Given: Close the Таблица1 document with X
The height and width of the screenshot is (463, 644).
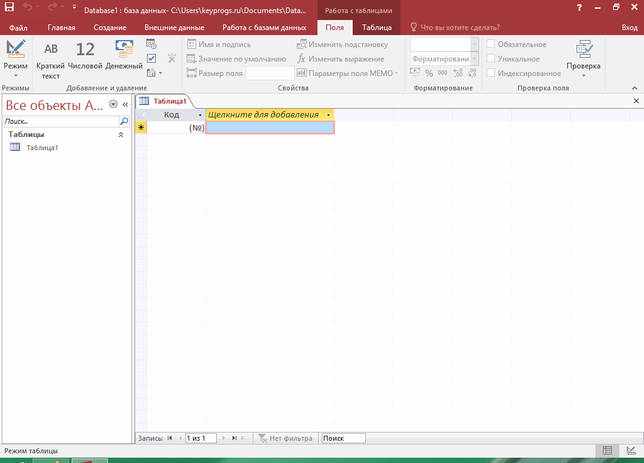Looking at the screenshot, I should pyautogui.click(x=636, y=101).
